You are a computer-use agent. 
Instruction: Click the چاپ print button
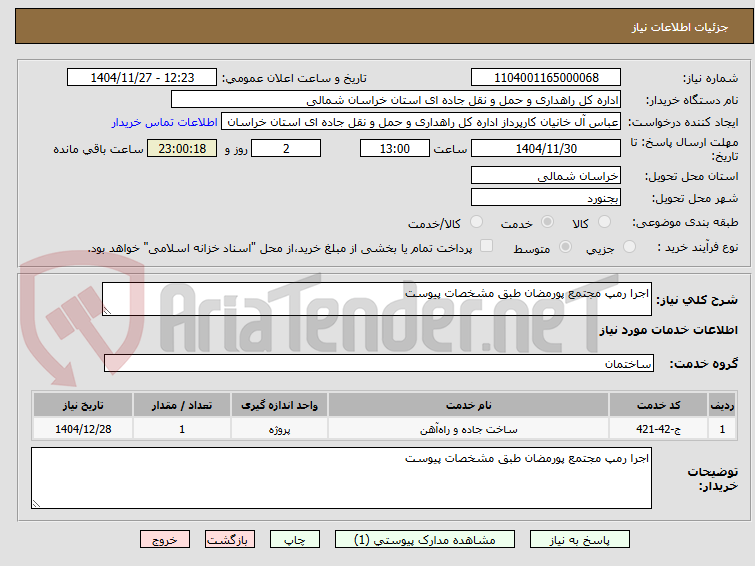pyautogui.click(x=295, y=540)
